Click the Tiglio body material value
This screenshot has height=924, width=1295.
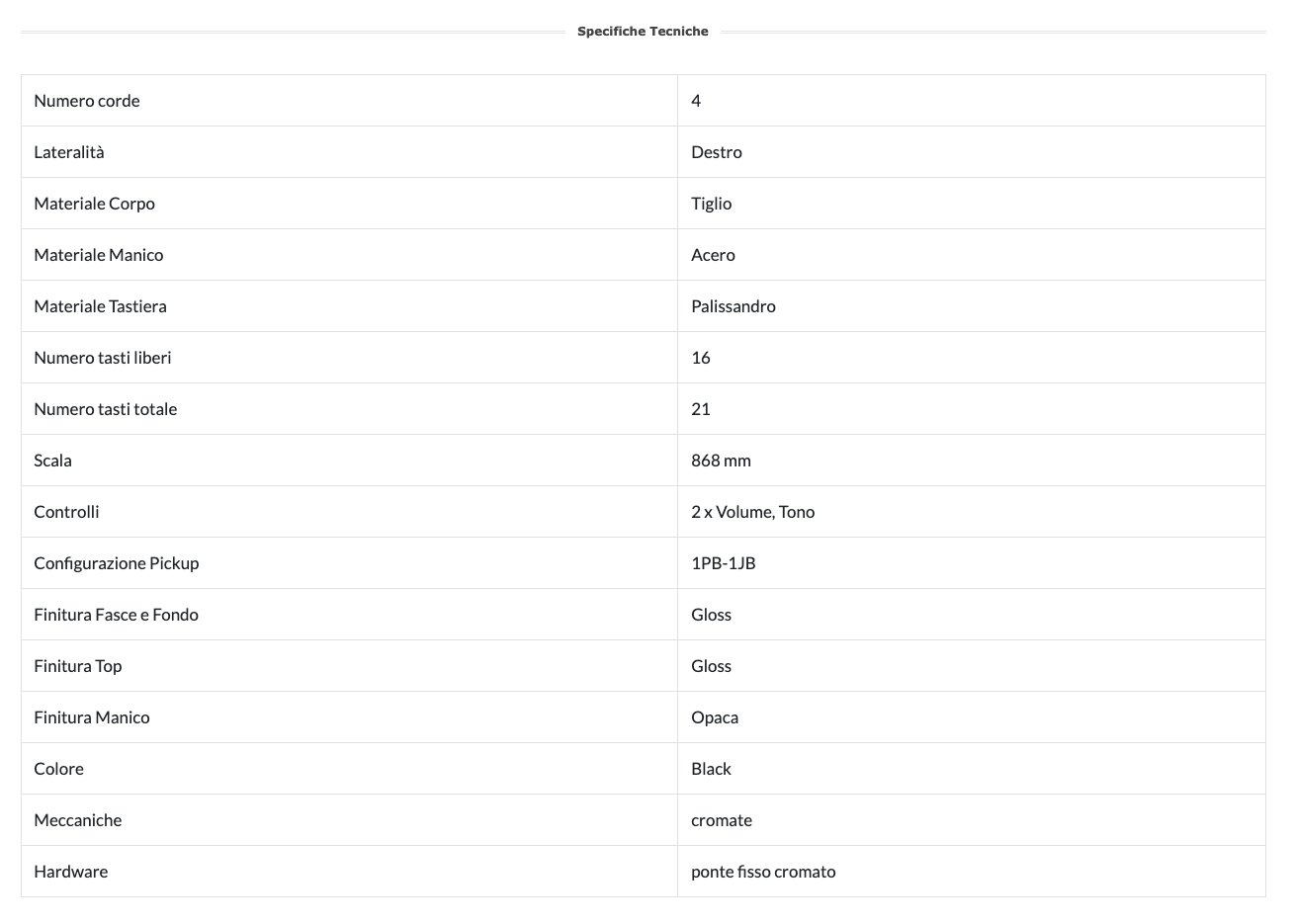712,204
